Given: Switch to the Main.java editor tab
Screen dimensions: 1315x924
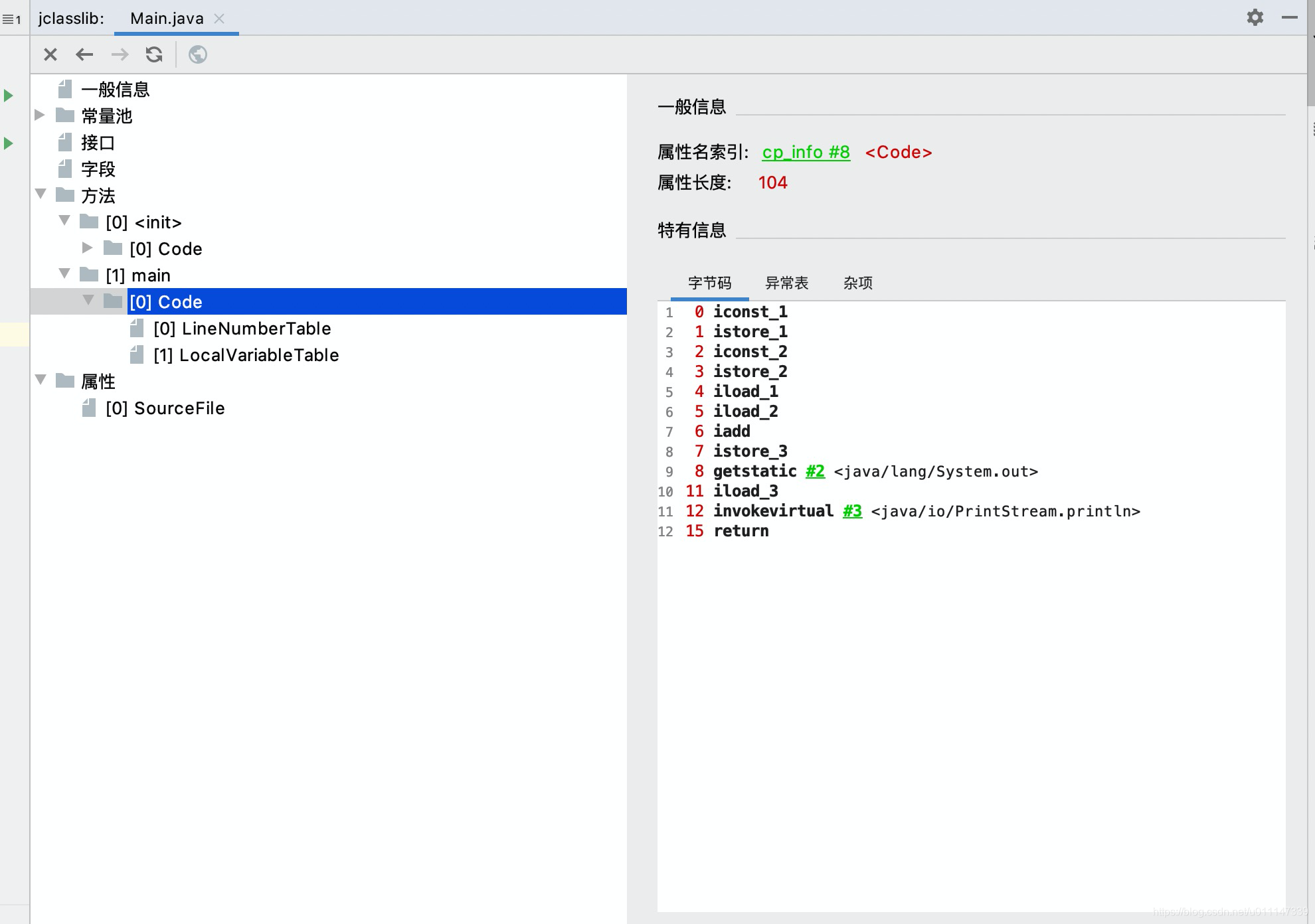Looking at the screenshot, I should [167, 18].
